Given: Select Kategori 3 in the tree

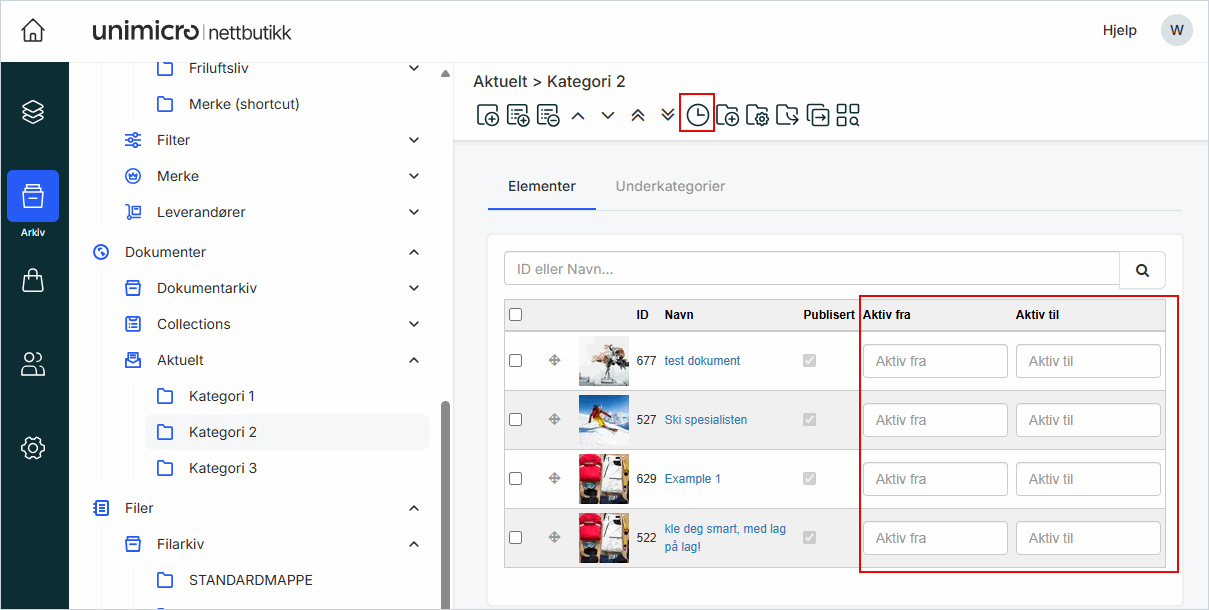Looking at the screenshot, I should (222, 468).
